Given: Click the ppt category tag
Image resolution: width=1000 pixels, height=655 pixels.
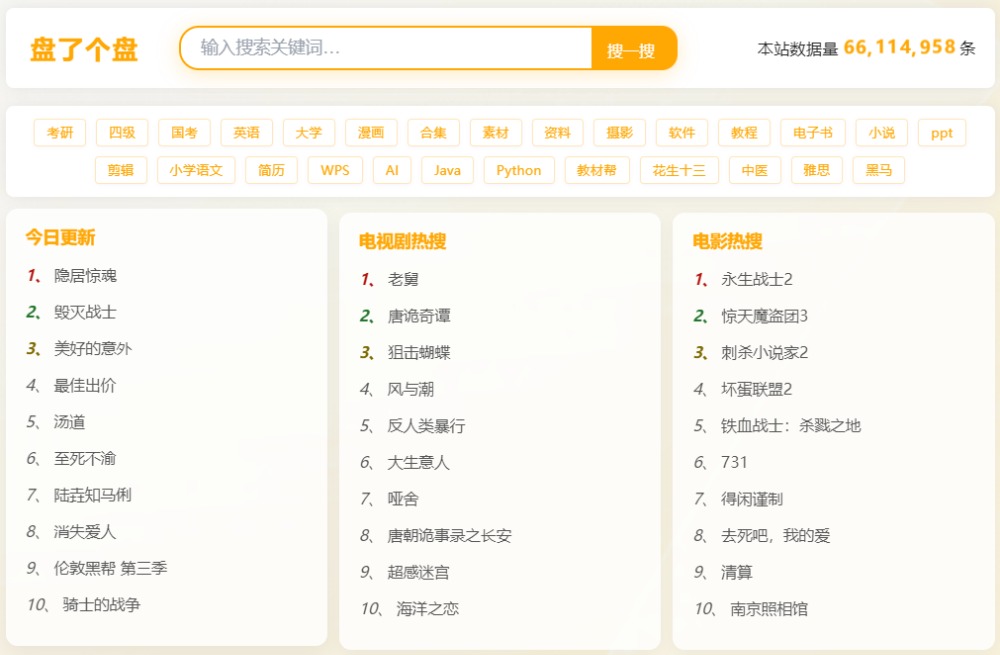Looking at the screenshot, I should pyautogui.click(x=941, y=133).
